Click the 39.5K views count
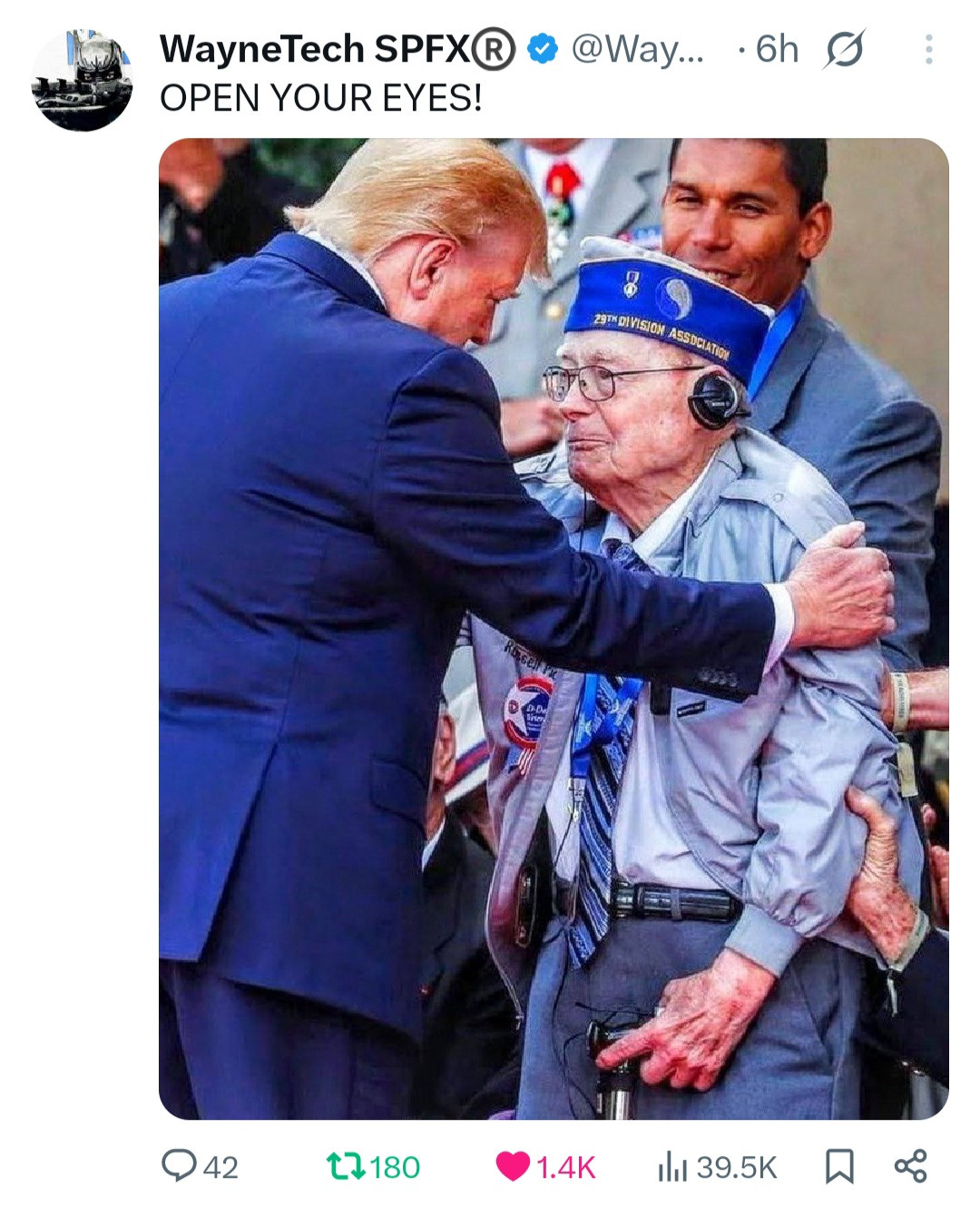This screenshot has width=980, height=1207. (737, 1167)
